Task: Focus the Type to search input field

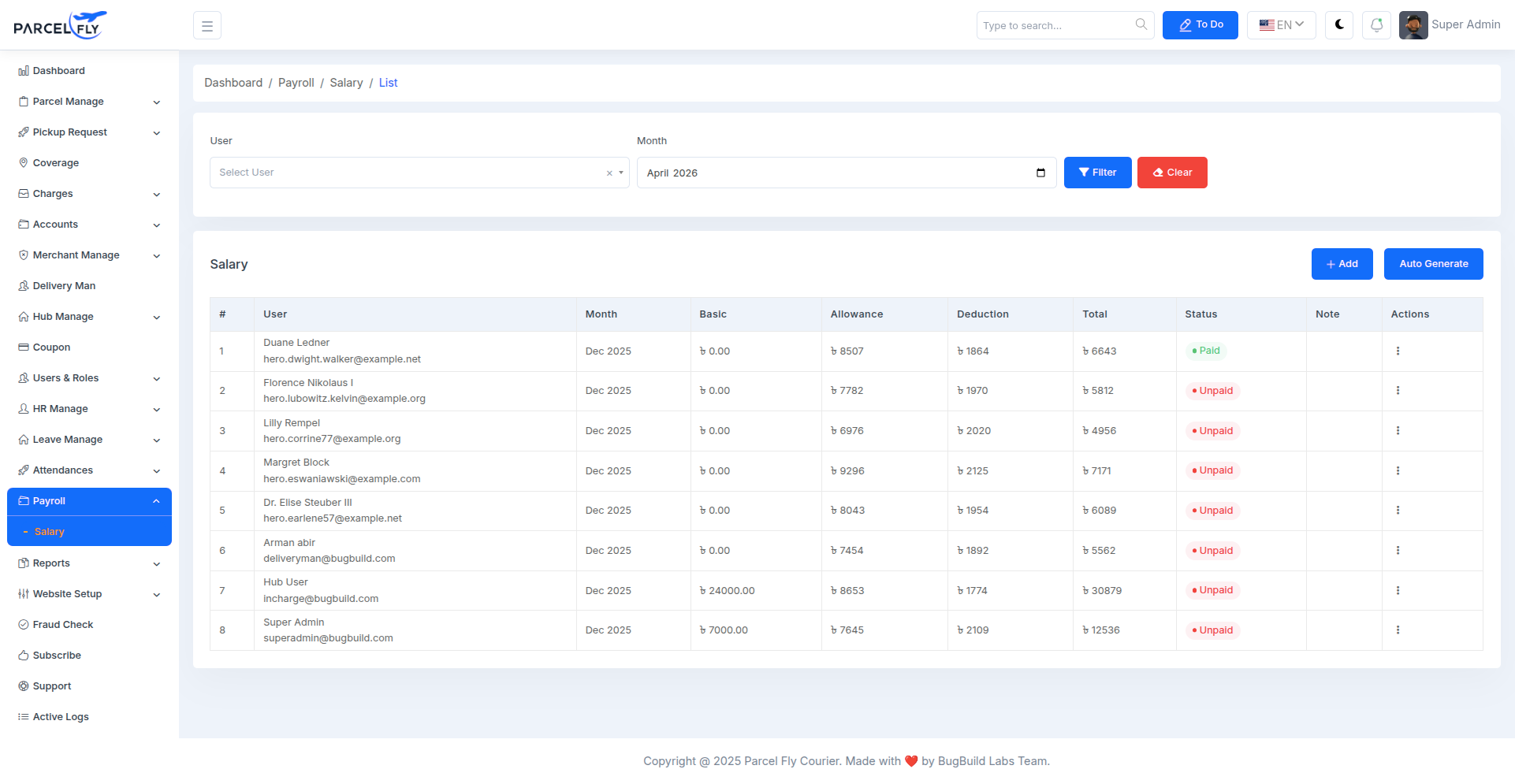Action: (x=1056, y=24)
